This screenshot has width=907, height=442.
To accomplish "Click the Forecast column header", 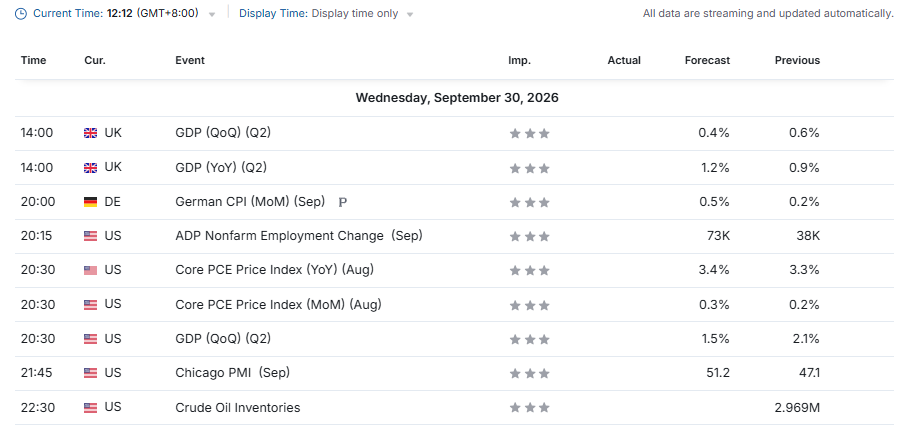I will point(707,60).
